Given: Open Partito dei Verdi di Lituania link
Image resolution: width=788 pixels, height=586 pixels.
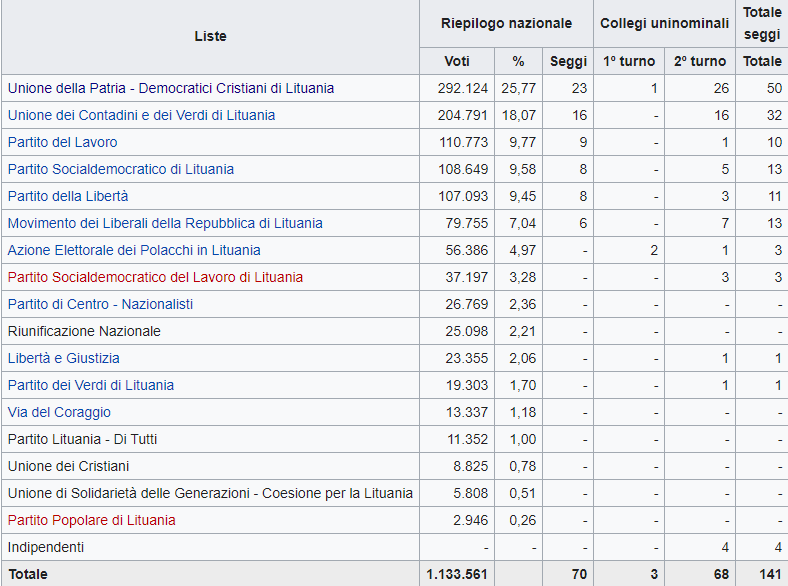Looking at the screenshot, I should coord(90,385).
